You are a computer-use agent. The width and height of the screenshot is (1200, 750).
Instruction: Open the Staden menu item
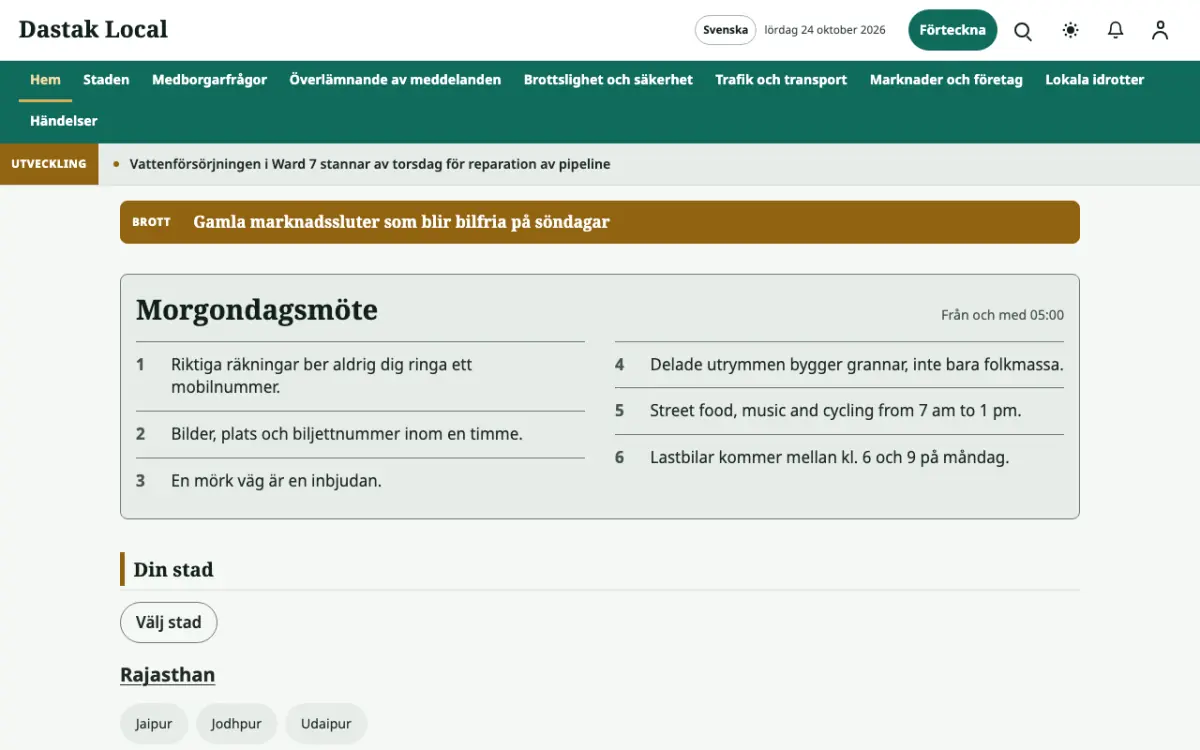(106, 80)
